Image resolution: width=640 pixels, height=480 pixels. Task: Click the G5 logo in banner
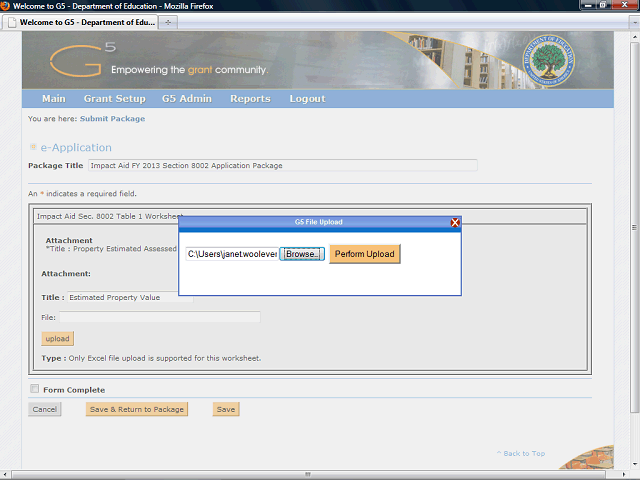83,60
